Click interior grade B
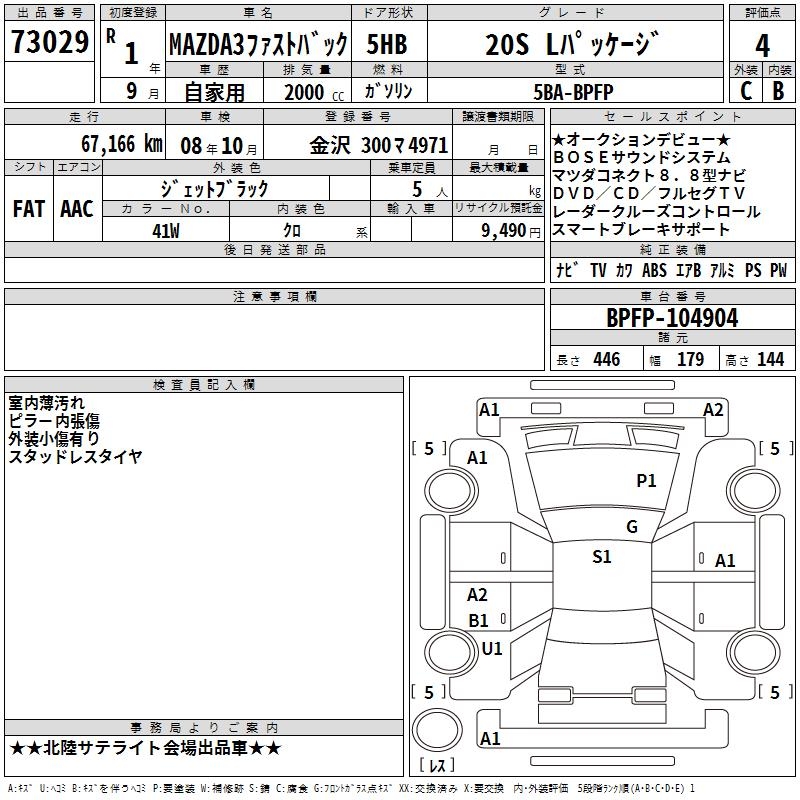 tap(778, 91)
